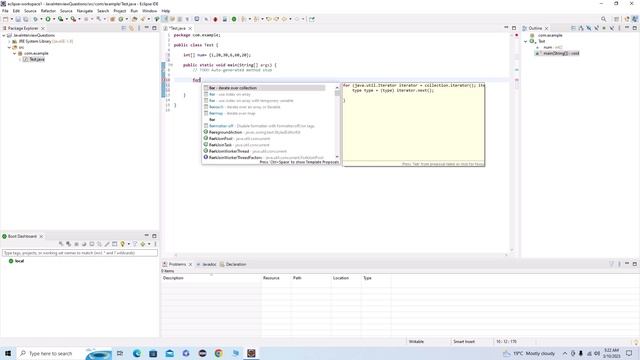Screen dimensions: 640x360
Task: Open Google Chrome from the taskbar
Action: point(219,353)
